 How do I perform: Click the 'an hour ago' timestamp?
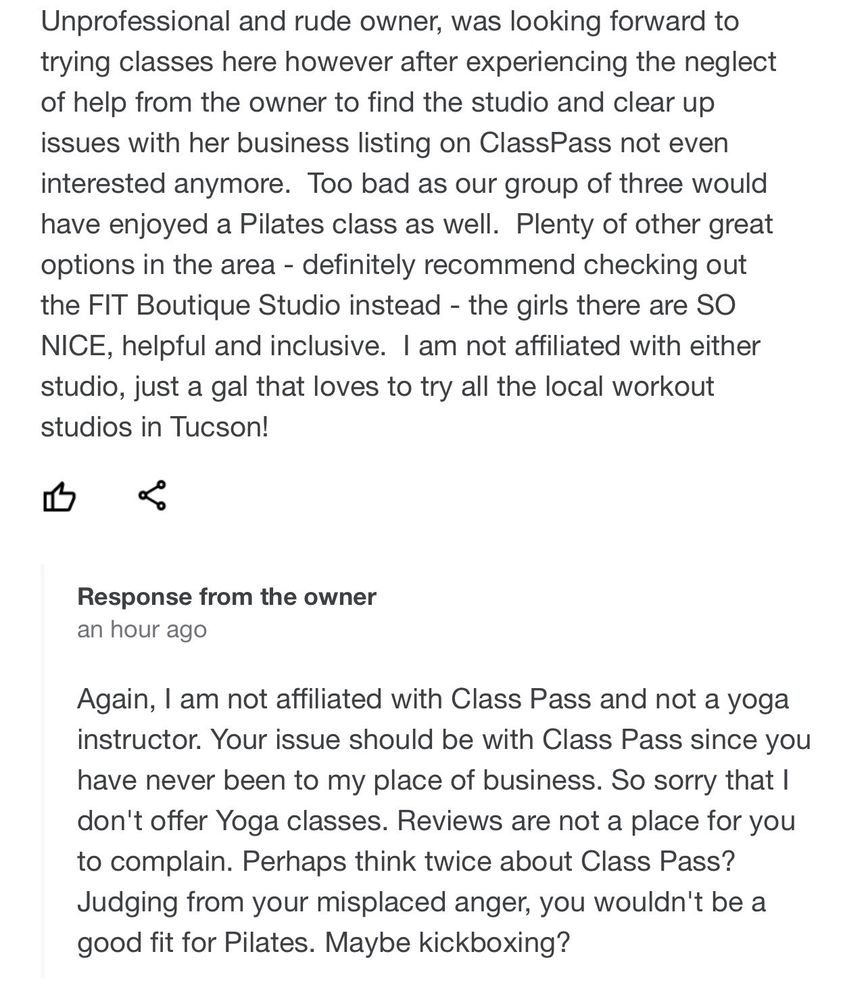[x=142, y=630]
